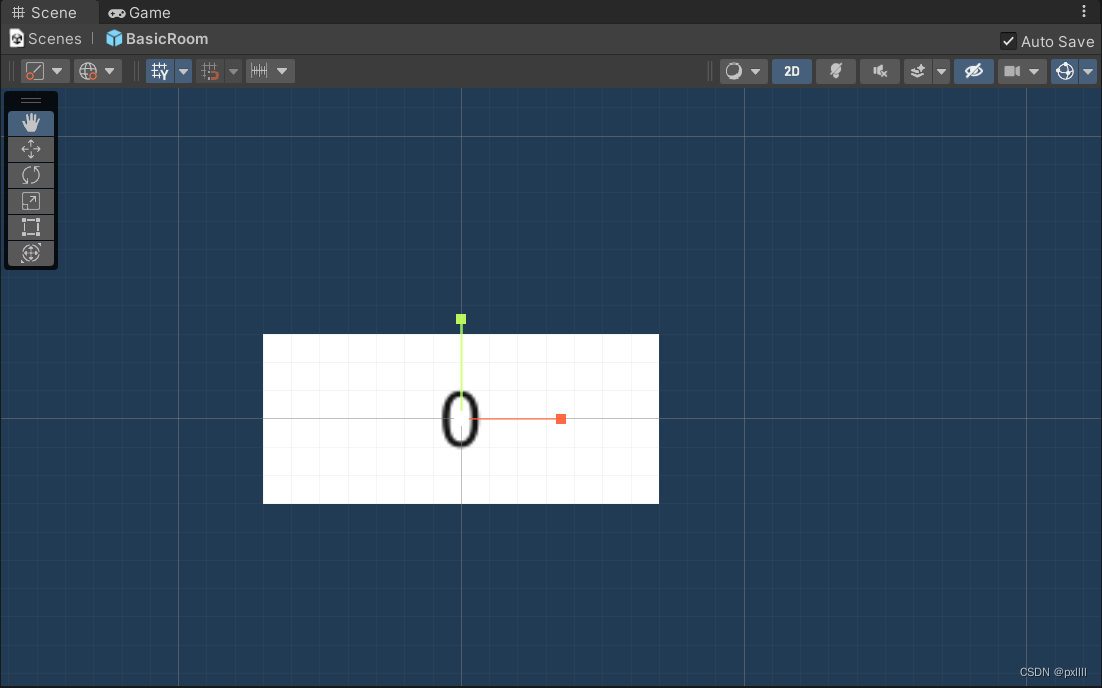The width and height of the screenshot is (1102, 688).
Task: Go back to Scenes breadcrumb
Action: click(46, 39)
